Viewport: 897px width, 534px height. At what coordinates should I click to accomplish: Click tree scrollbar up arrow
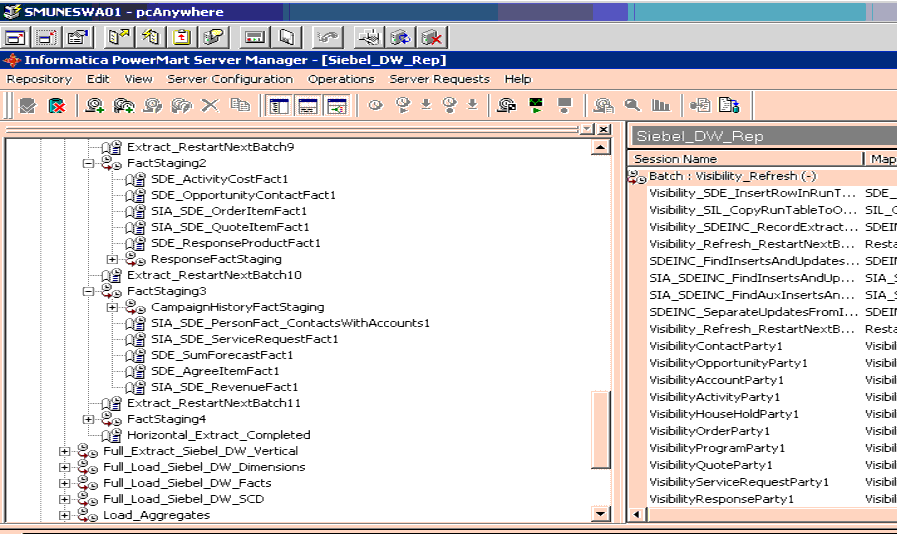600,148
